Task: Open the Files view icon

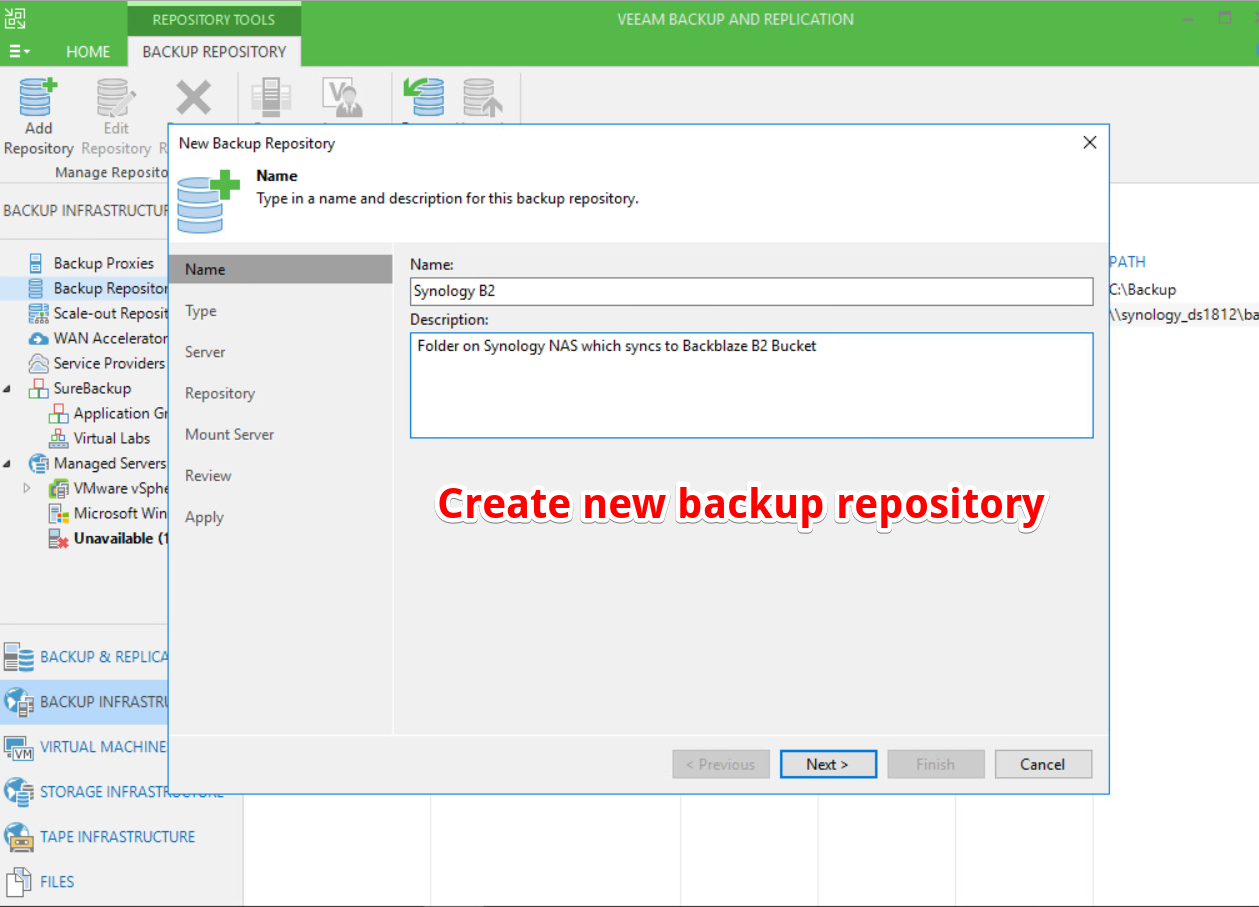Action: click(18, 882)
